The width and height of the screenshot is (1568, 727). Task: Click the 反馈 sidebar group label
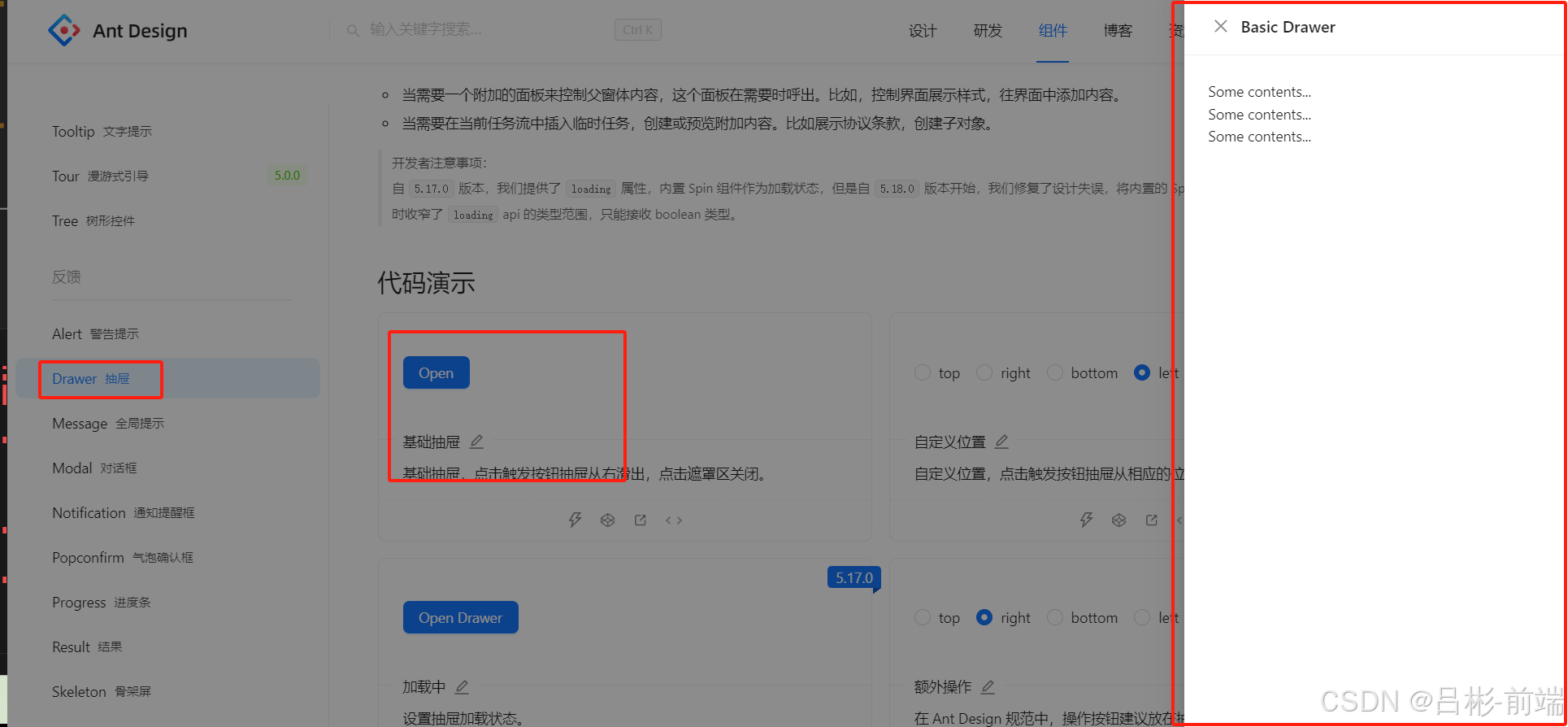[x=67, y=276]
